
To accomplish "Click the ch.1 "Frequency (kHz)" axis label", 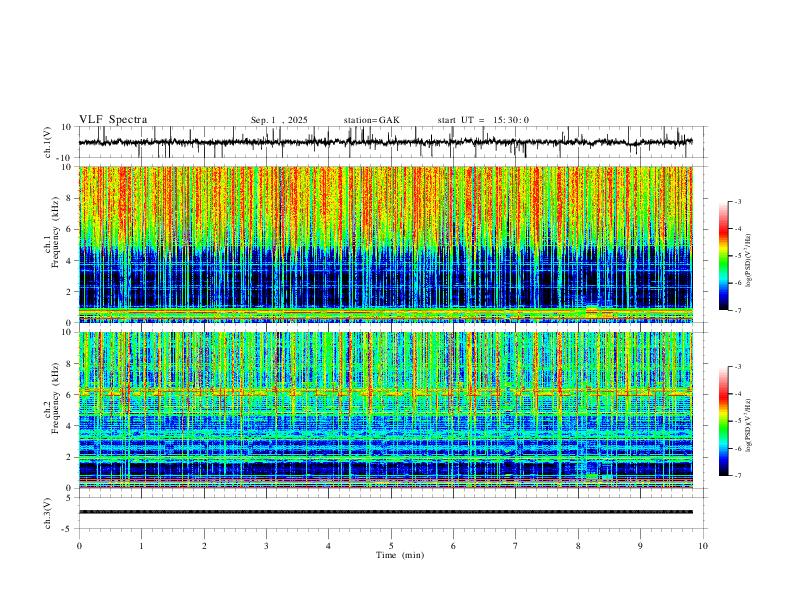I will (55, 233).
